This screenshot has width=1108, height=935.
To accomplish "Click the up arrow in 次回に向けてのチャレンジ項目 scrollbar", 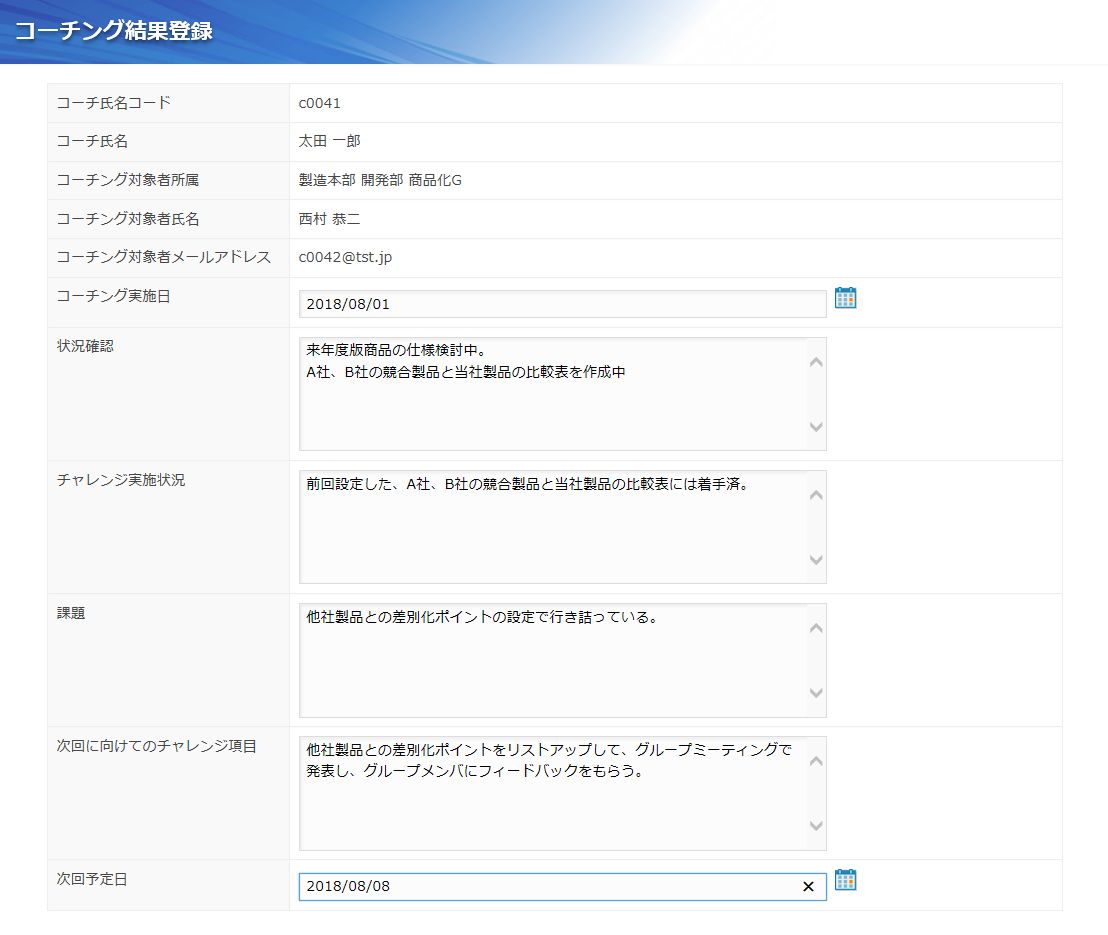I will click(816, 761).
